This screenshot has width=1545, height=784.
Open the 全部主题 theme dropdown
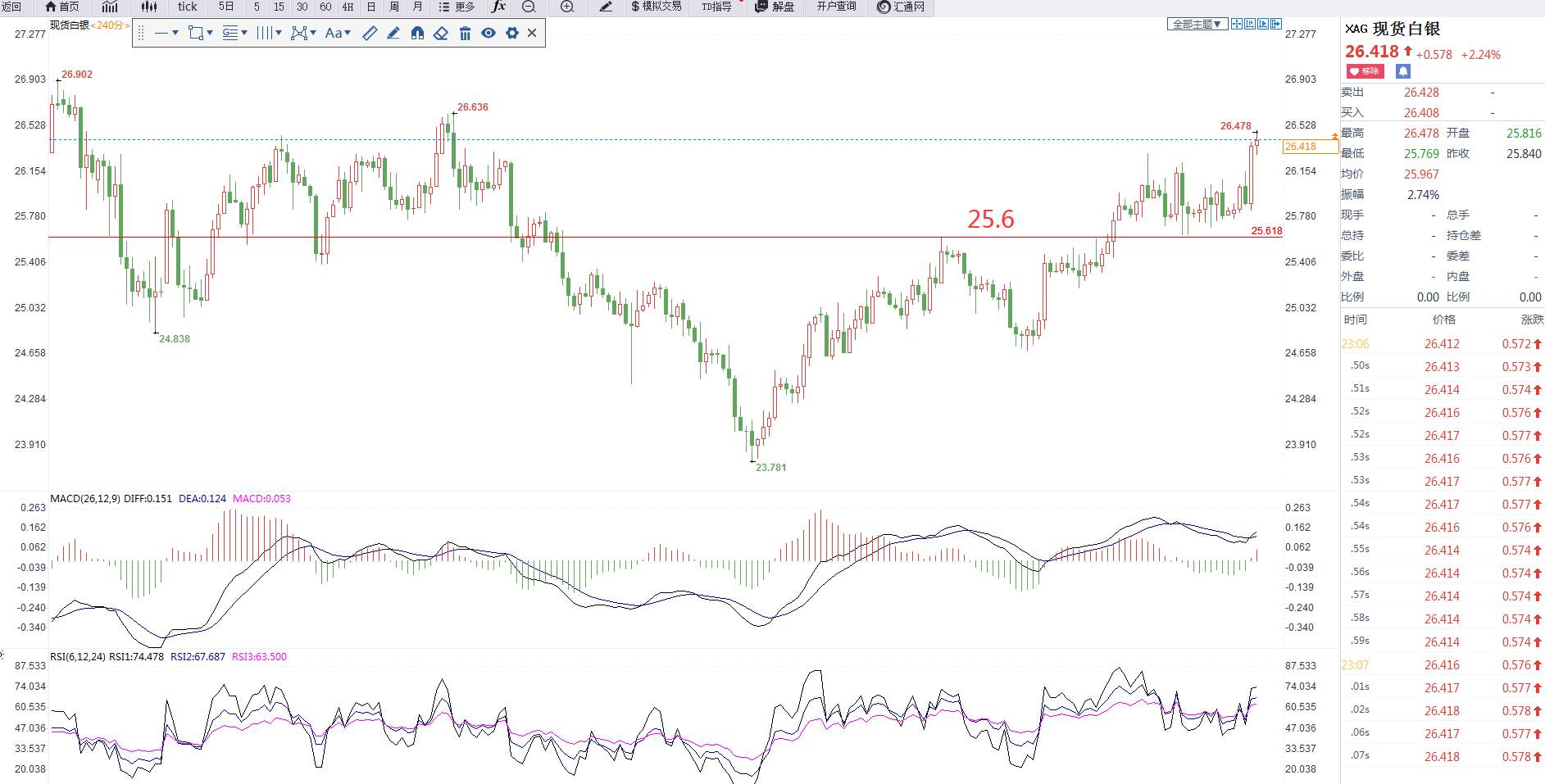point(1197,24)
